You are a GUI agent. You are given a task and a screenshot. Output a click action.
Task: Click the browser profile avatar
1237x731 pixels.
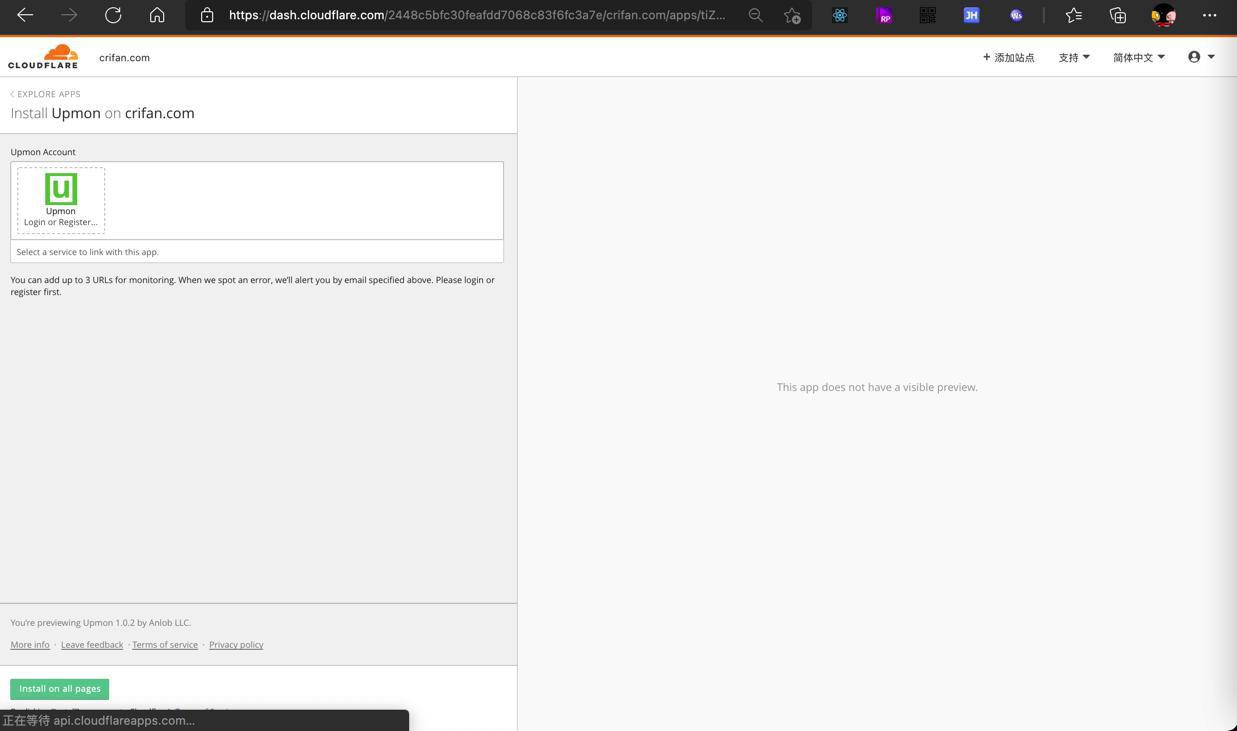pyautogui.click(x=1164, y=15)
